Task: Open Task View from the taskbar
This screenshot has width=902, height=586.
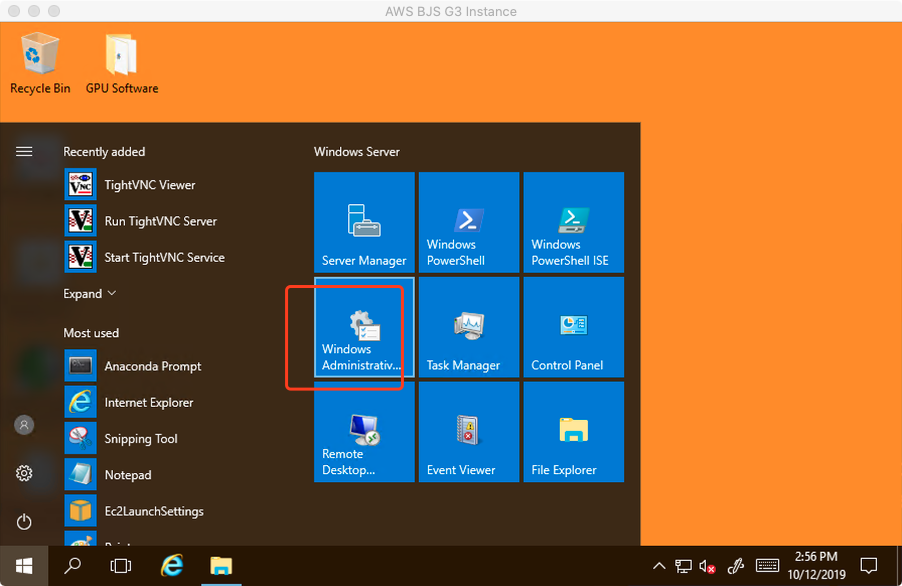Action: [x=121, y=566]
